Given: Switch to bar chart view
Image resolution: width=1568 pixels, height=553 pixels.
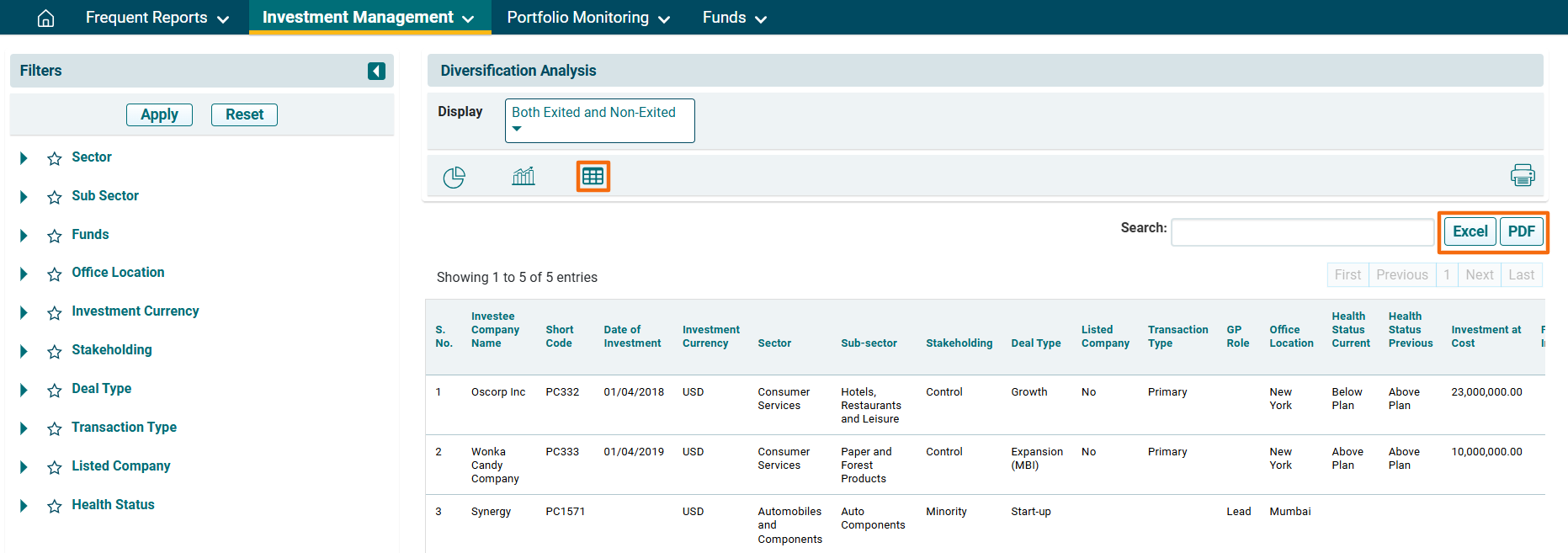Looking at the screenshot, I should point(524,177).
